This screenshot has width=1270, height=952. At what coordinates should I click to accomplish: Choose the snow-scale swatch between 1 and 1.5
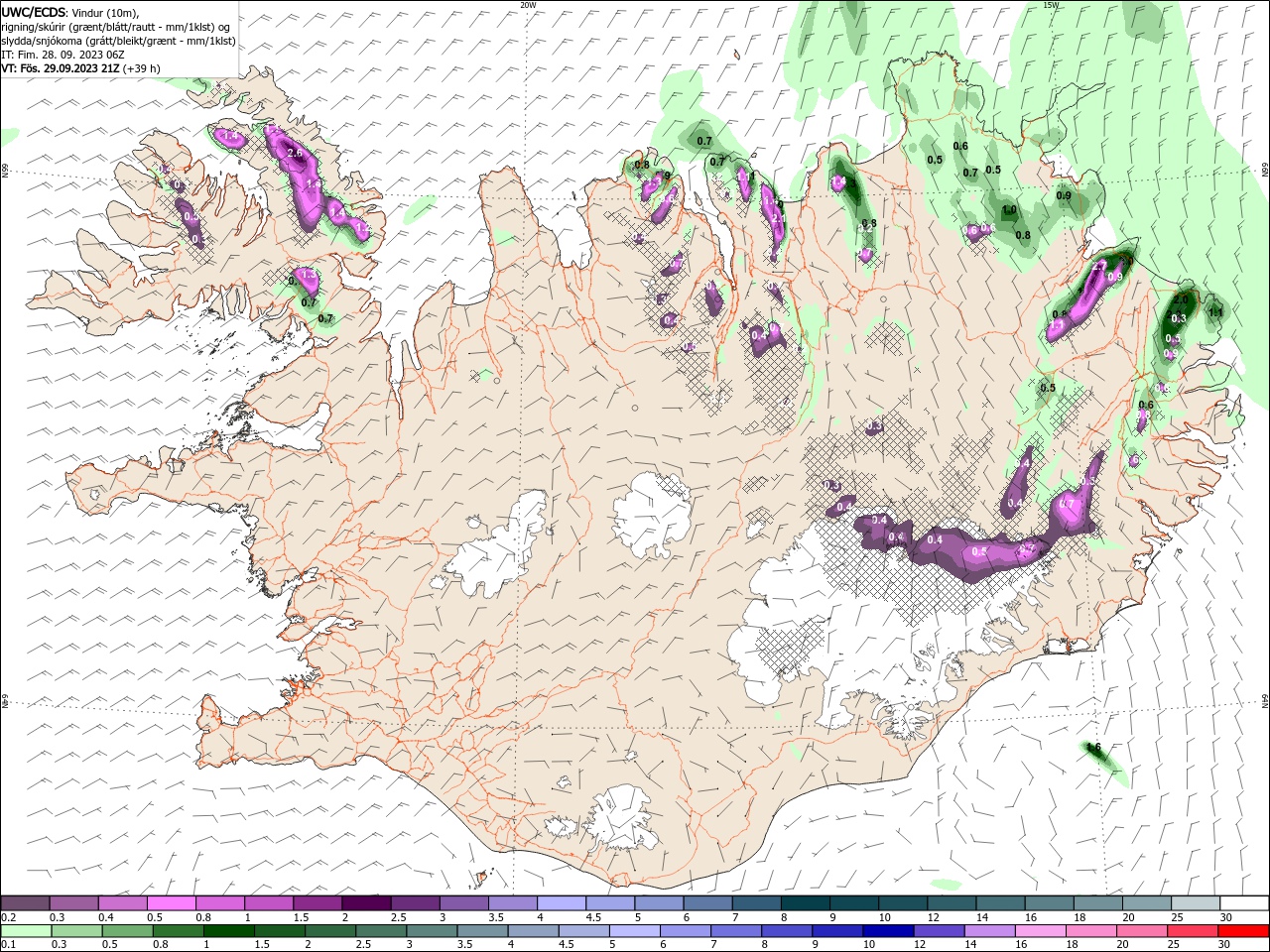point(269,902)
